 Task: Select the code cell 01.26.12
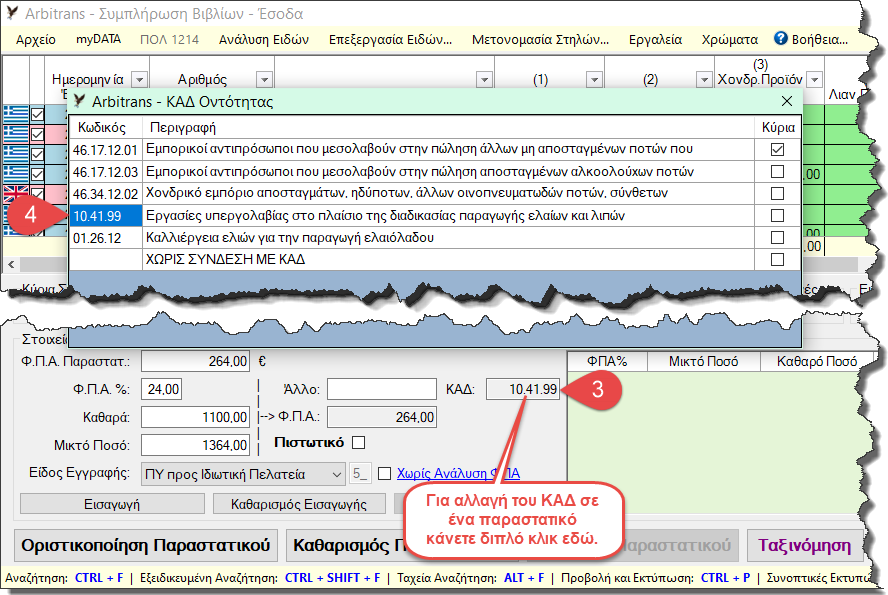click(105, 238)
